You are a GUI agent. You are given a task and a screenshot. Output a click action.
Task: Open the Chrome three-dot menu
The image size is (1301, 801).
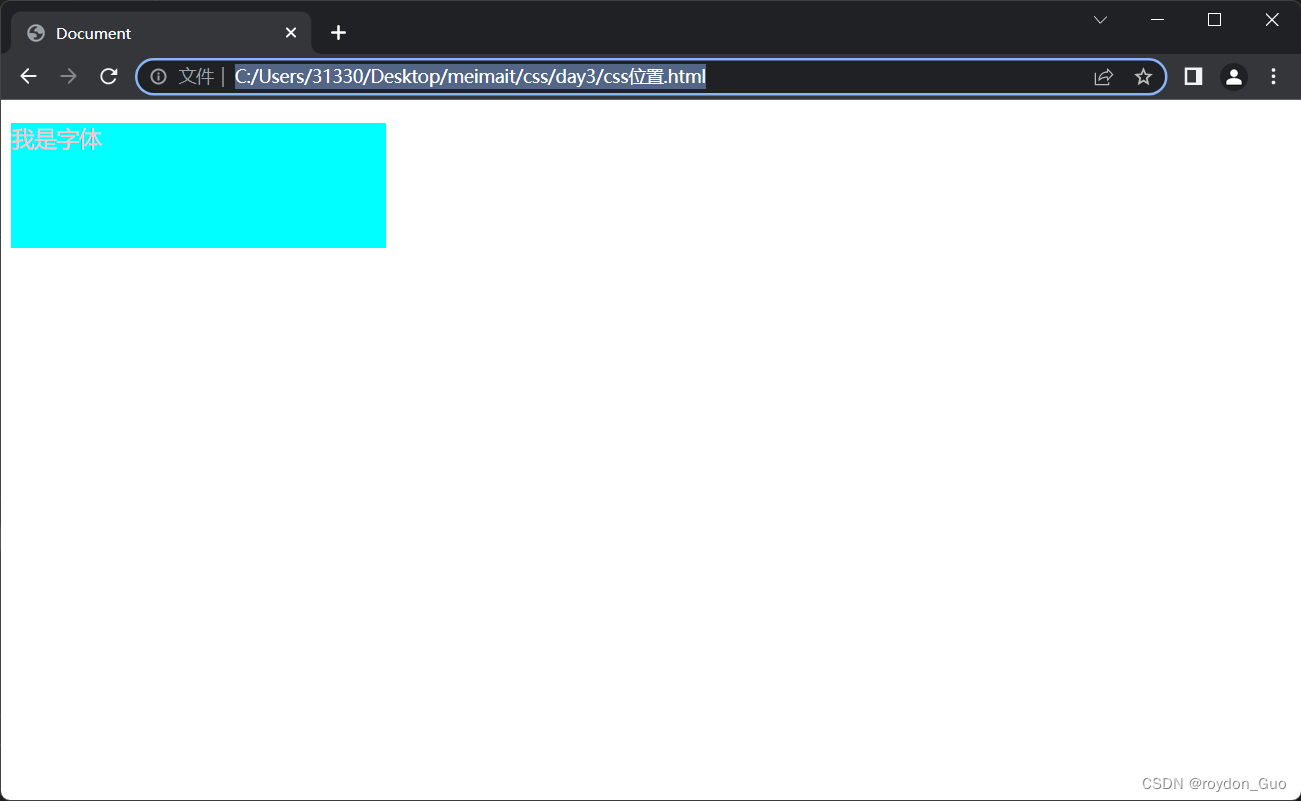tap(1273, 77)
